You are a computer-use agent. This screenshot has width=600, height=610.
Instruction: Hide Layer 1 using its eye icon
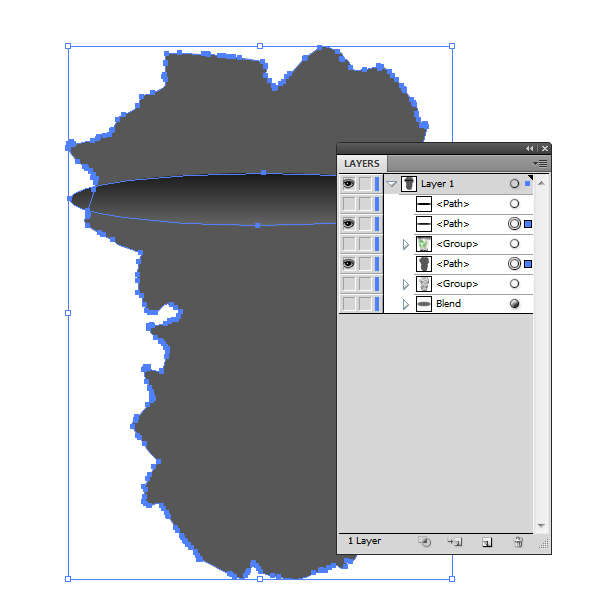pos(349,184)
